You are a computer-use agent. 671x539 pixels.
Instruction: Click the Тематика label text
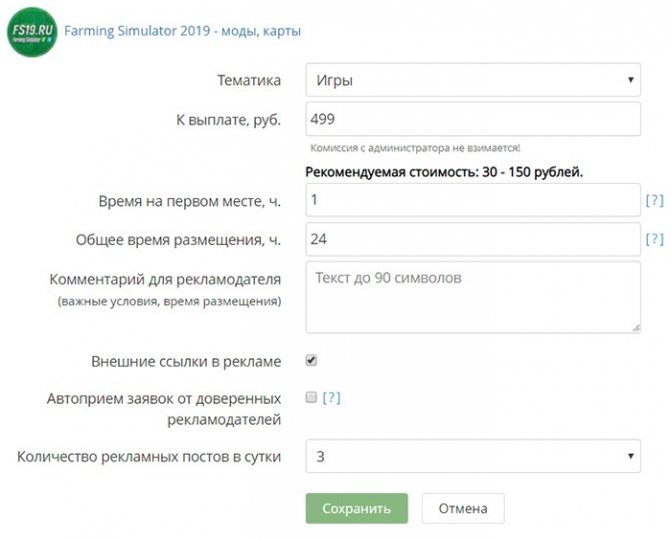pos(249,80)
